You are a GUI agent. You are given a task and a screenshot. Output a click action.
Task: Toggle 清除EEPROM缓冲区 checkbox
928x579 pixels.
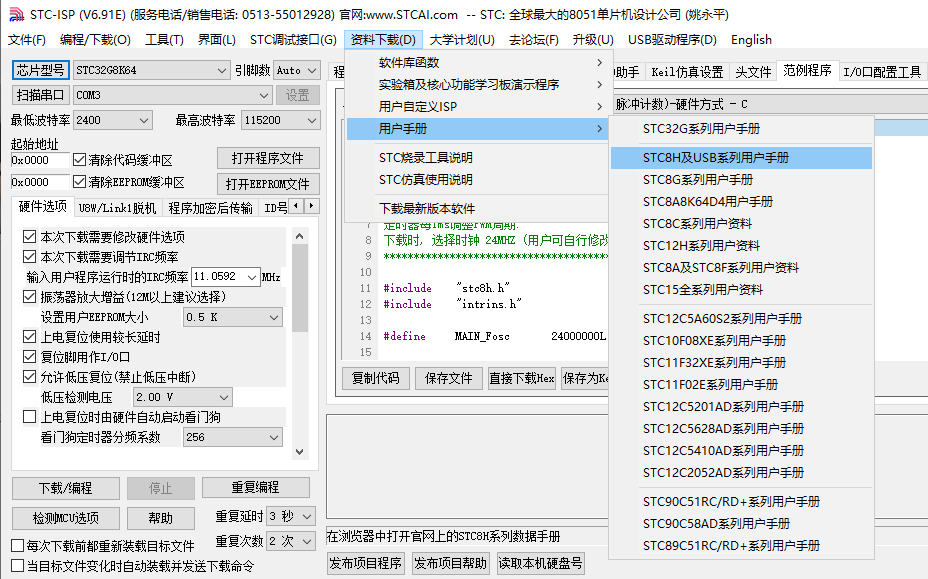click(x=79, y=182)
